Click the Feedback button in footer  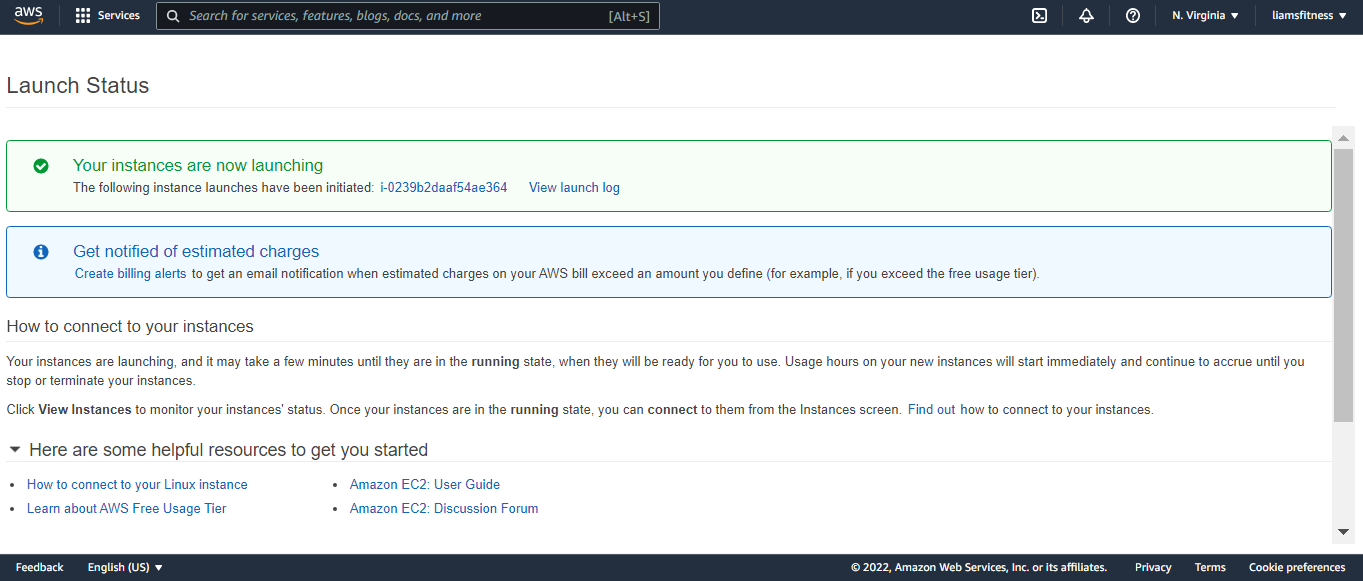click(x=39, y=567)
